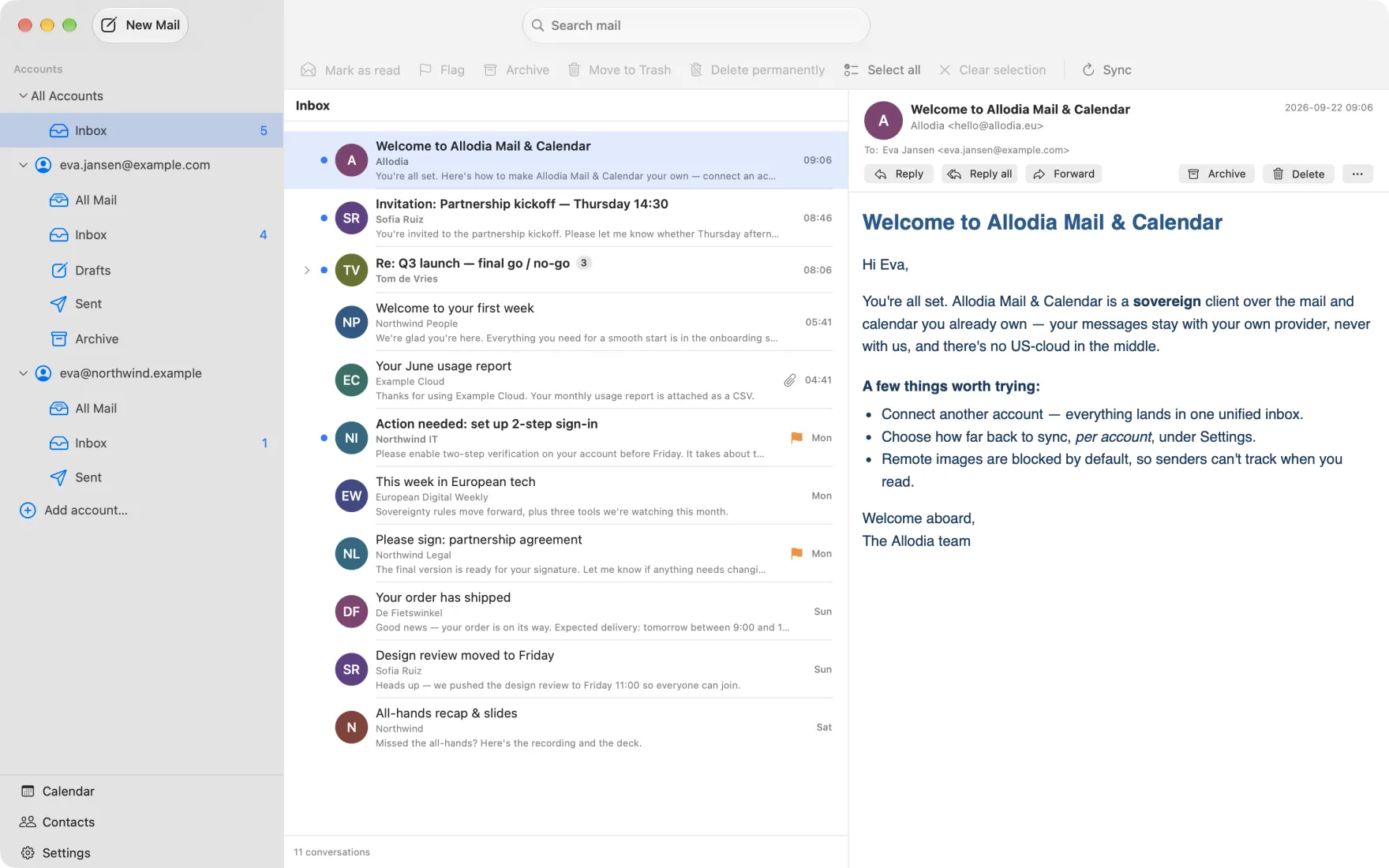Screen dimensions: 1389x868
Task: Click the flag on Please sign email
Action: click(x=796, y=554)
